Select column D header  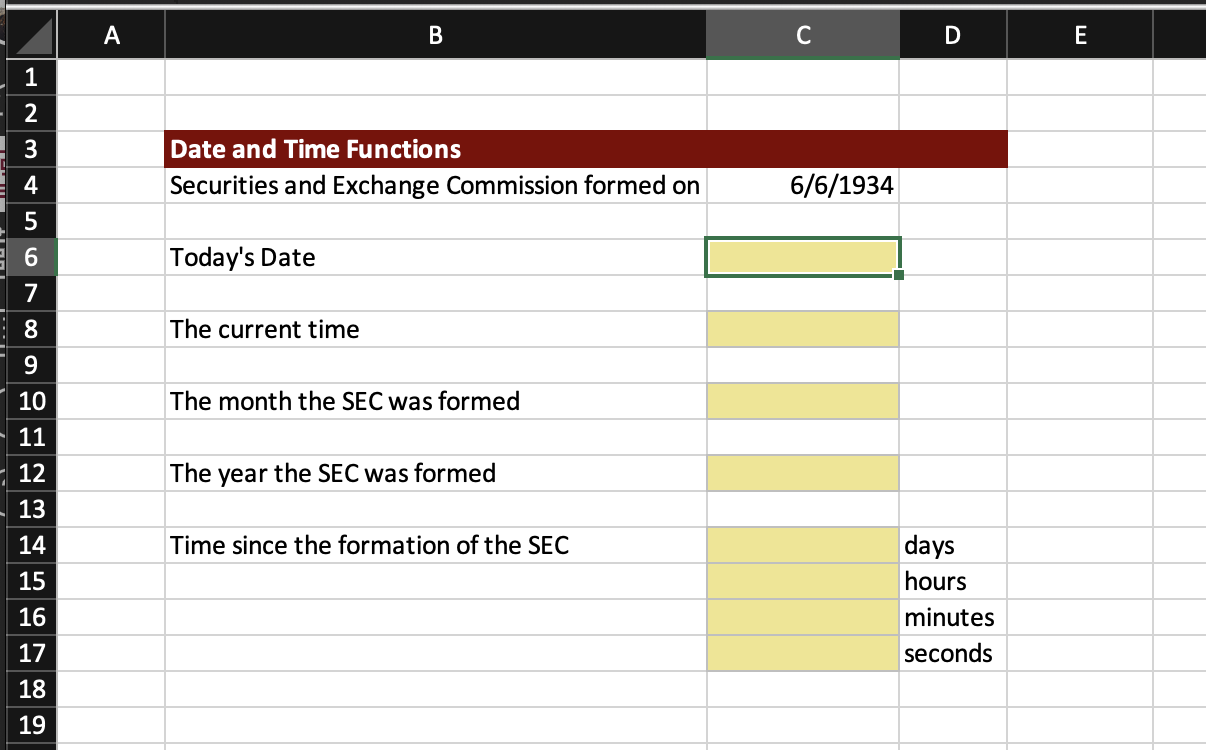(952, 35)
